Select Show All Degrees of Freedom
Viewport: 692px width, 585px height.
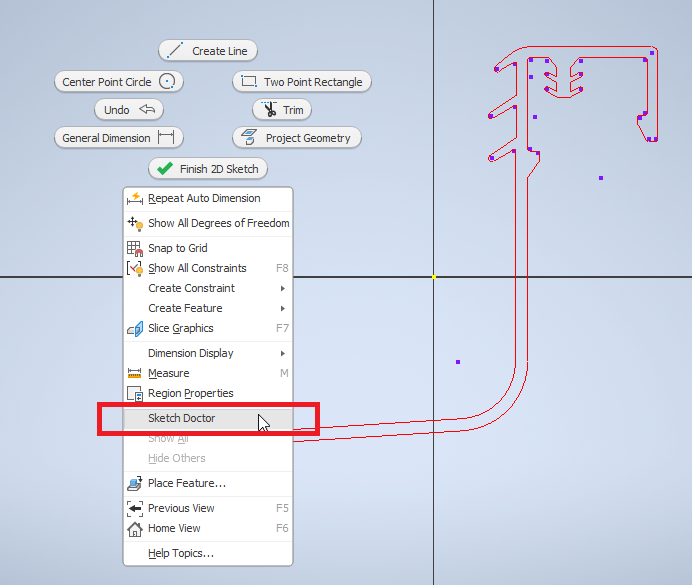coord(208,223)
